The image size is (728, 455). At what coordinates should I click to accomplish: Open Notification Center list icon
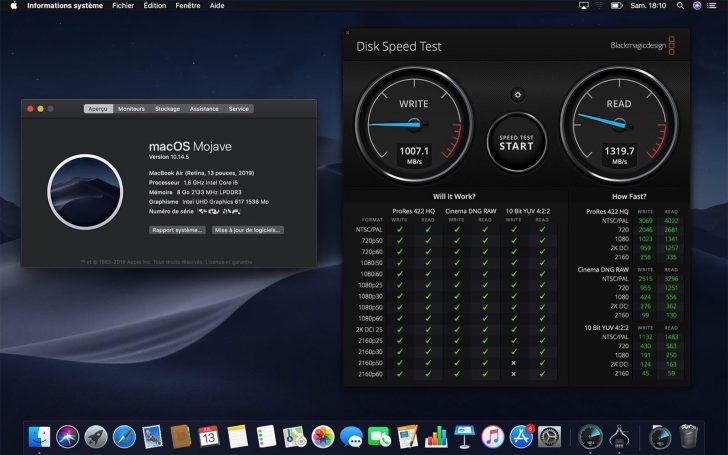click(x=712, y=6)
